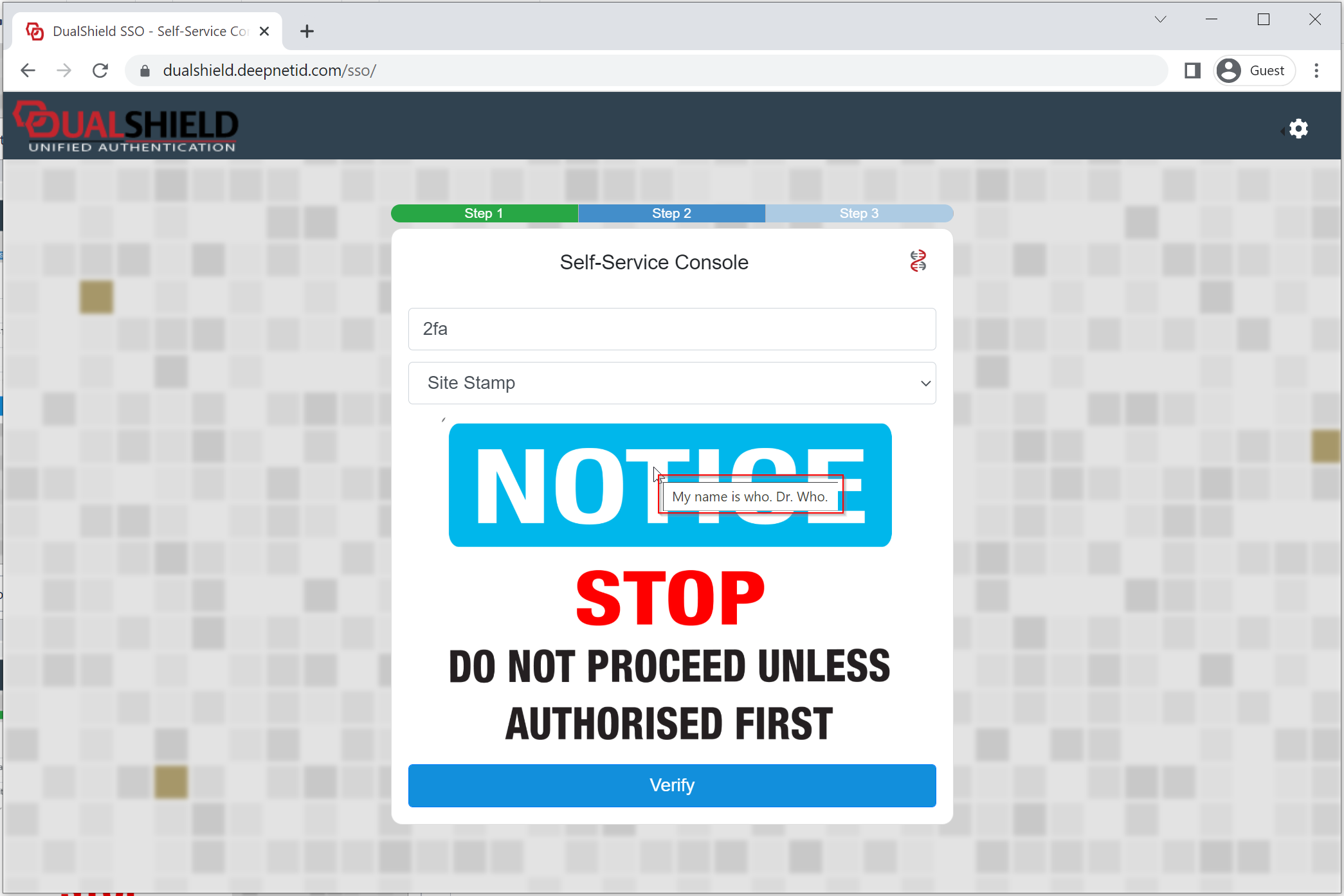Click the settings gear icon
Viewport: 1344px width, 896px height.
1298,129
